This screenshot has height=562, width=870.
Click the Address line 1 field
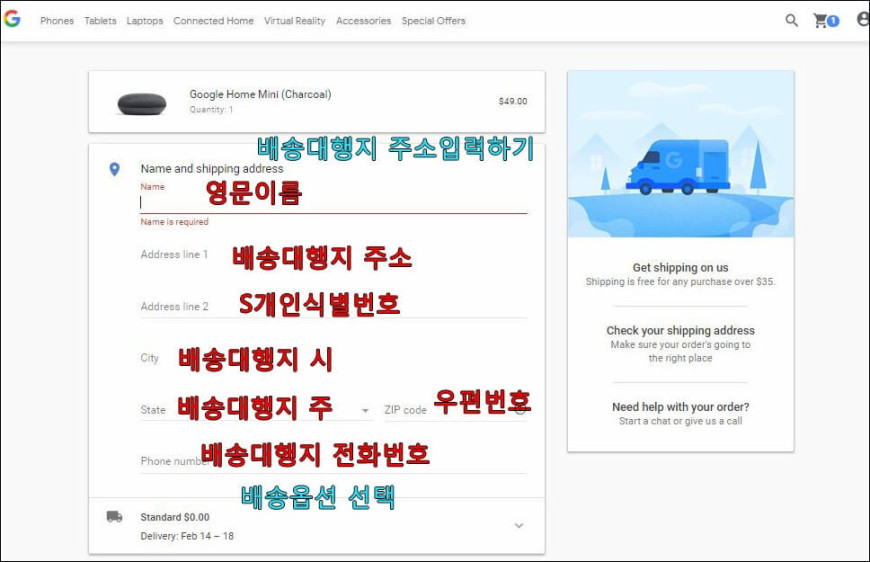click(x=333, y=255)
